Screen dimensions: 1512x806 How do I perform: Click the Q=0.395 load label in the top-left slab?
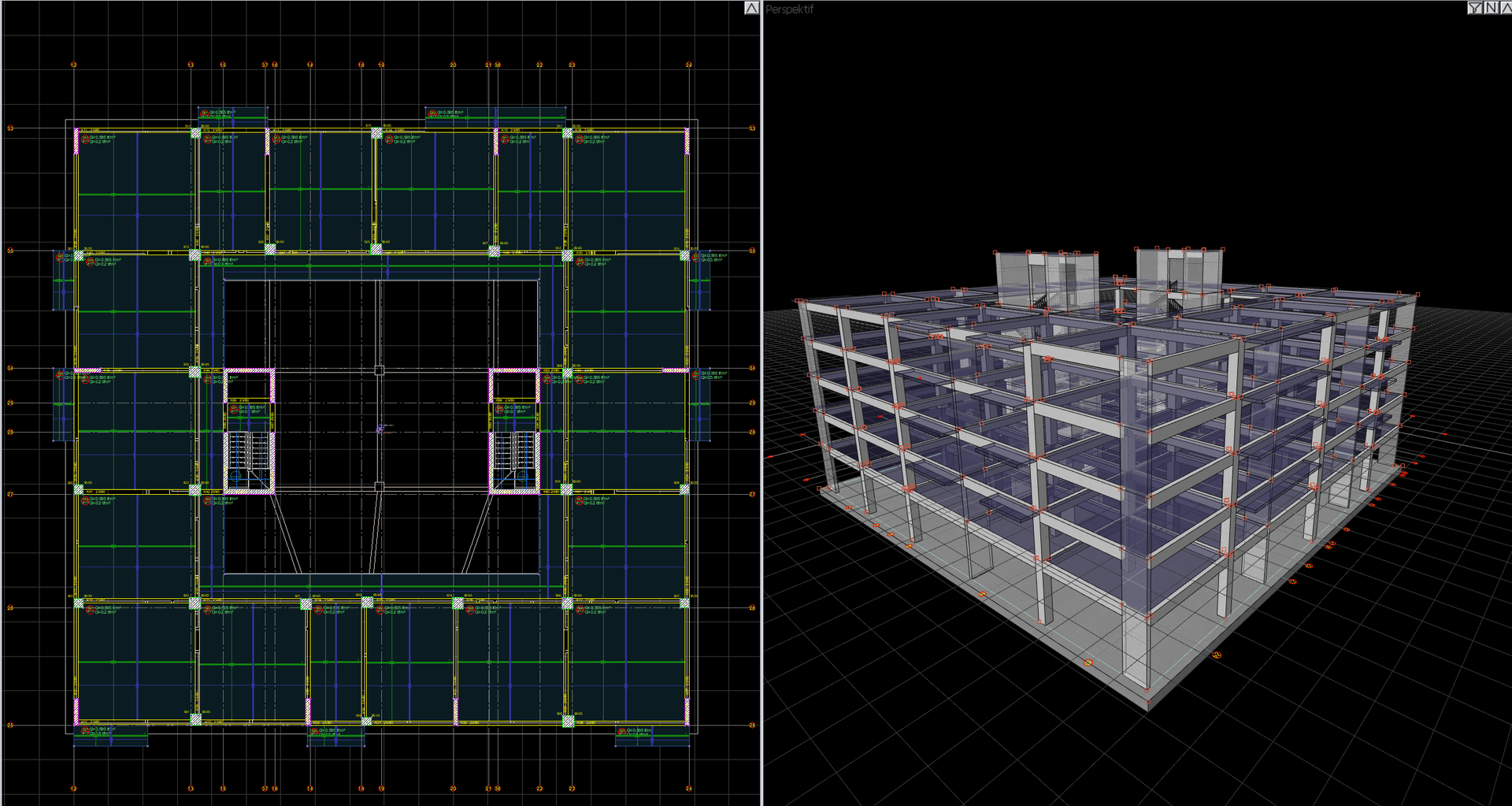(101, 137)
